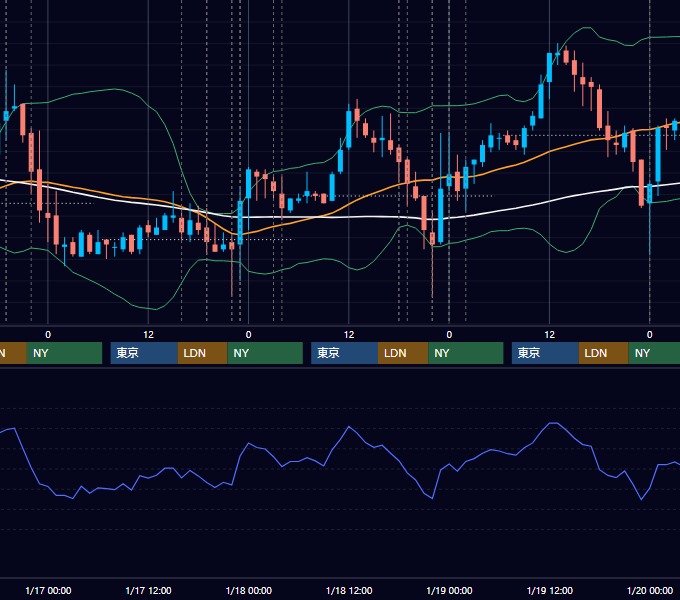Select the NY session block above 1/19 00:00
Viewport: 680px width, 600px height.
[466, 353]
